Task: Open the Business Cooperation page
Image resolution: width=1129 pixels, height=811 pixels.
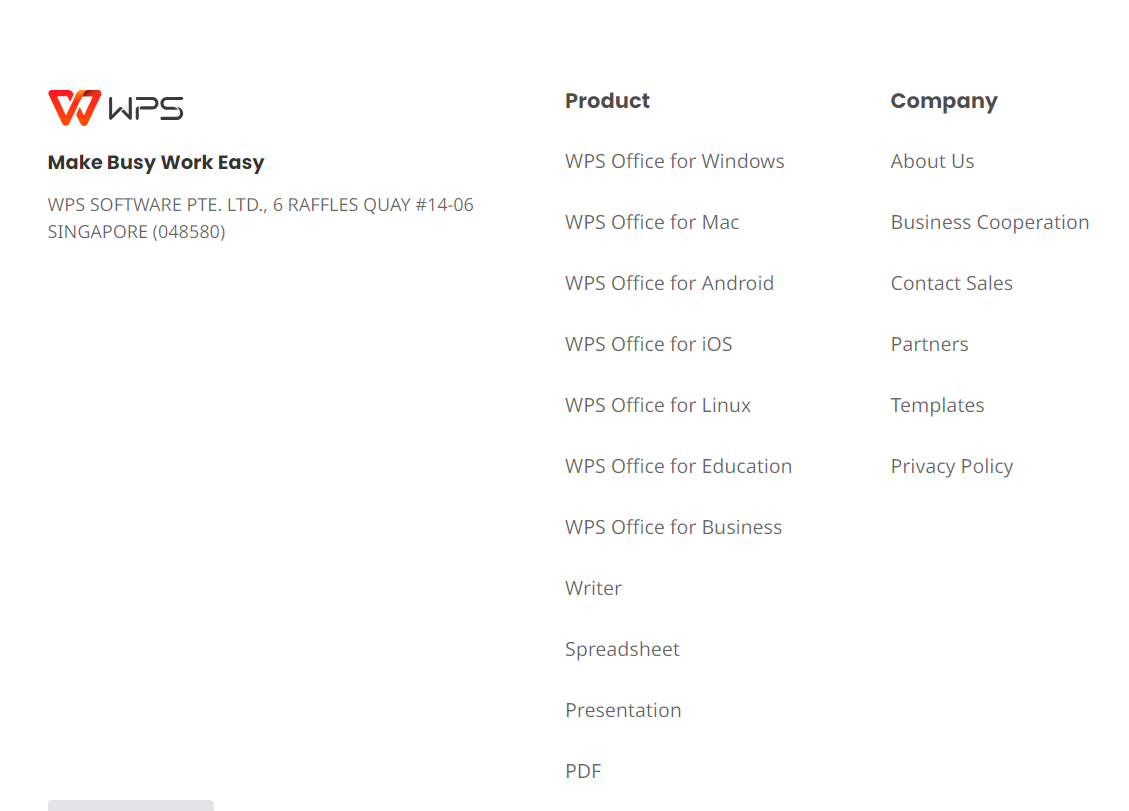Action: click(x=990, y=222)
